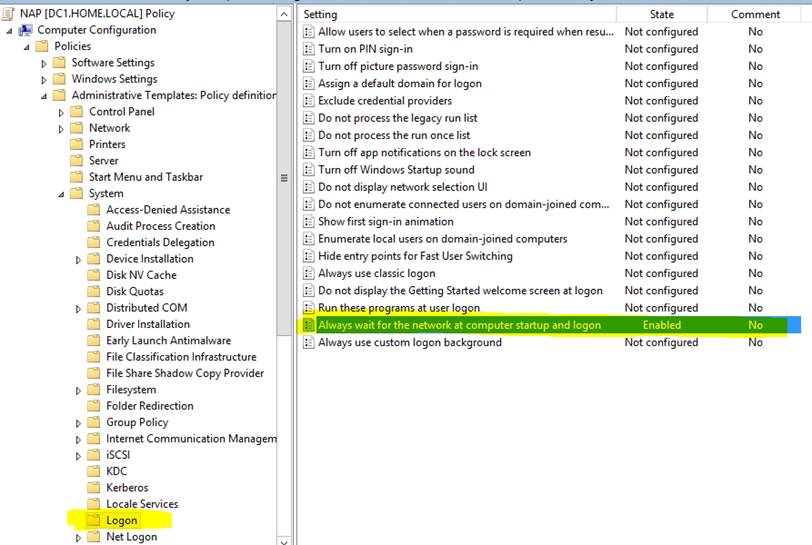Expand the Control Panel node
Viewport: 812px width, 545px height.
click(61, 113)
